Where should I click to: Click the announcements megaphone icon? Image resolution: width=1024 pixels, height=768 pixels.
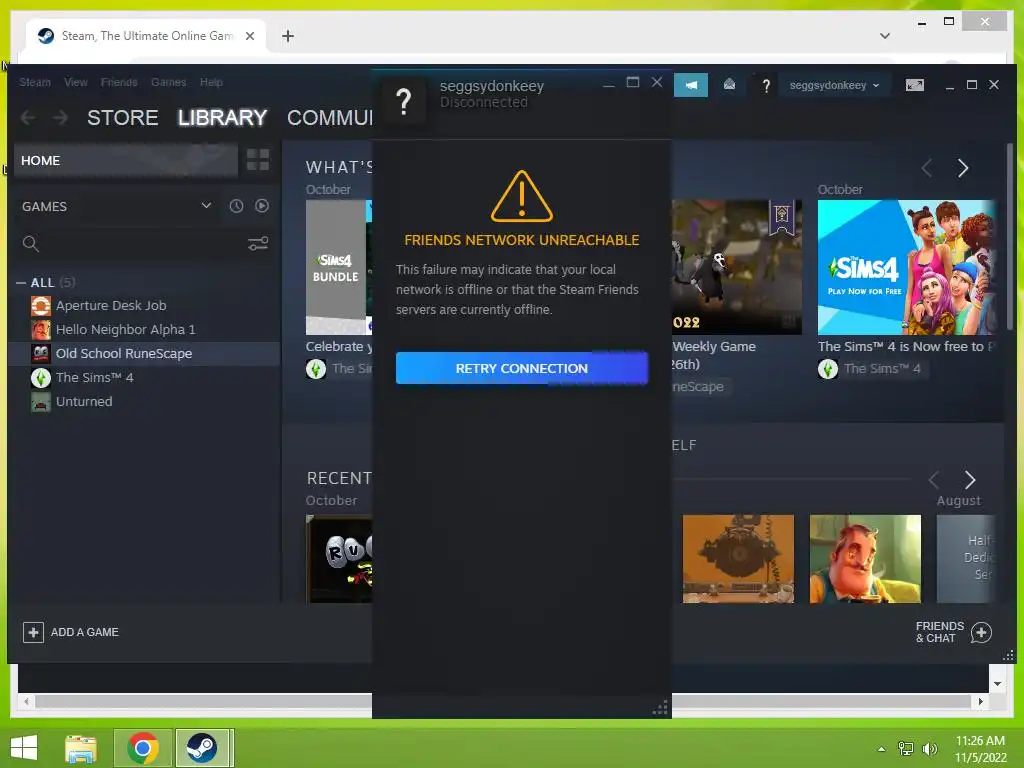click(x=691, y=85)
